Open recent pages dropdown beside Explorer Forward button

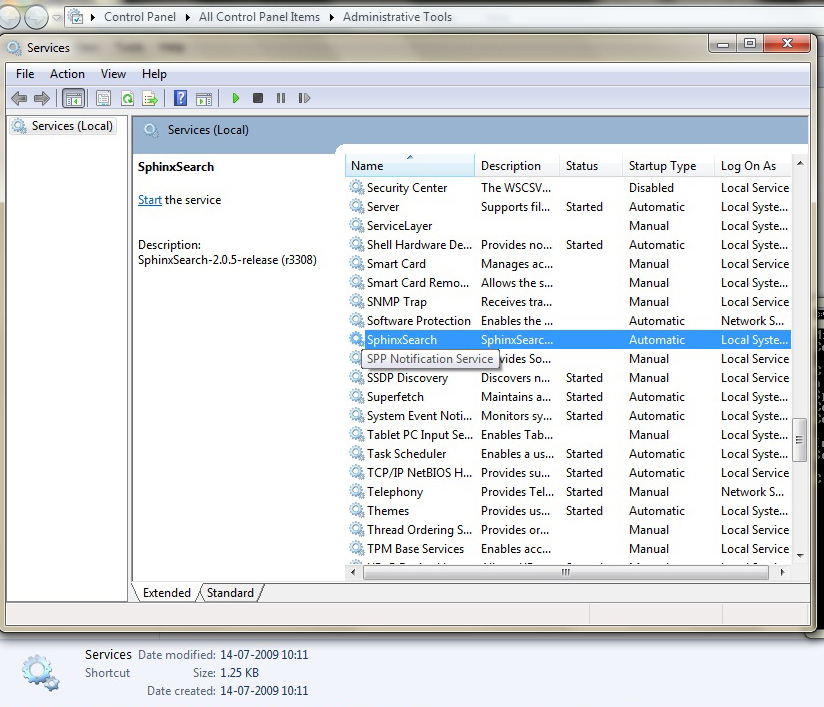click(56, 18)
